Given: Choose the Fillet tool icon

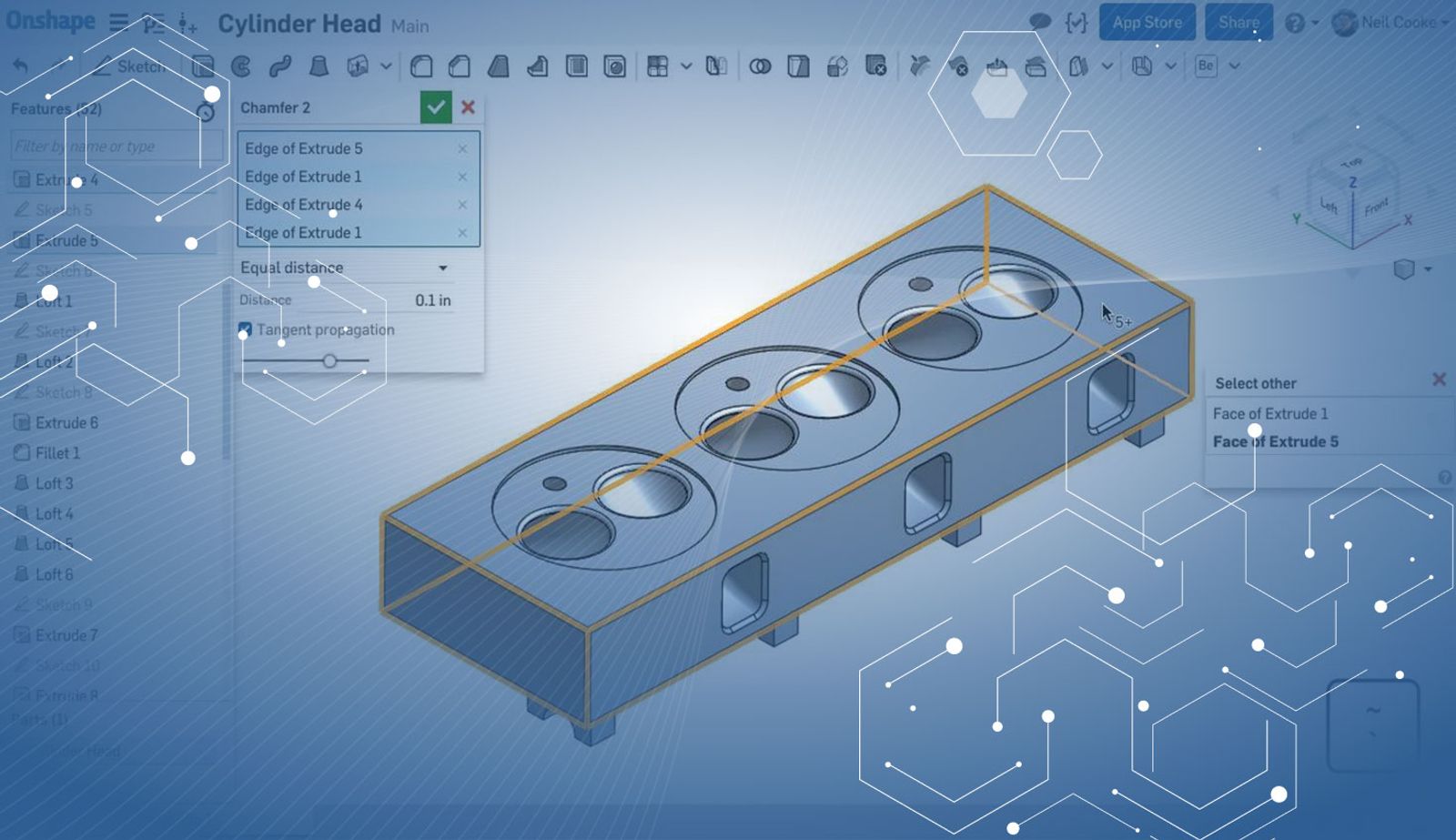Looking at the screenshot, I should point(420,66).
